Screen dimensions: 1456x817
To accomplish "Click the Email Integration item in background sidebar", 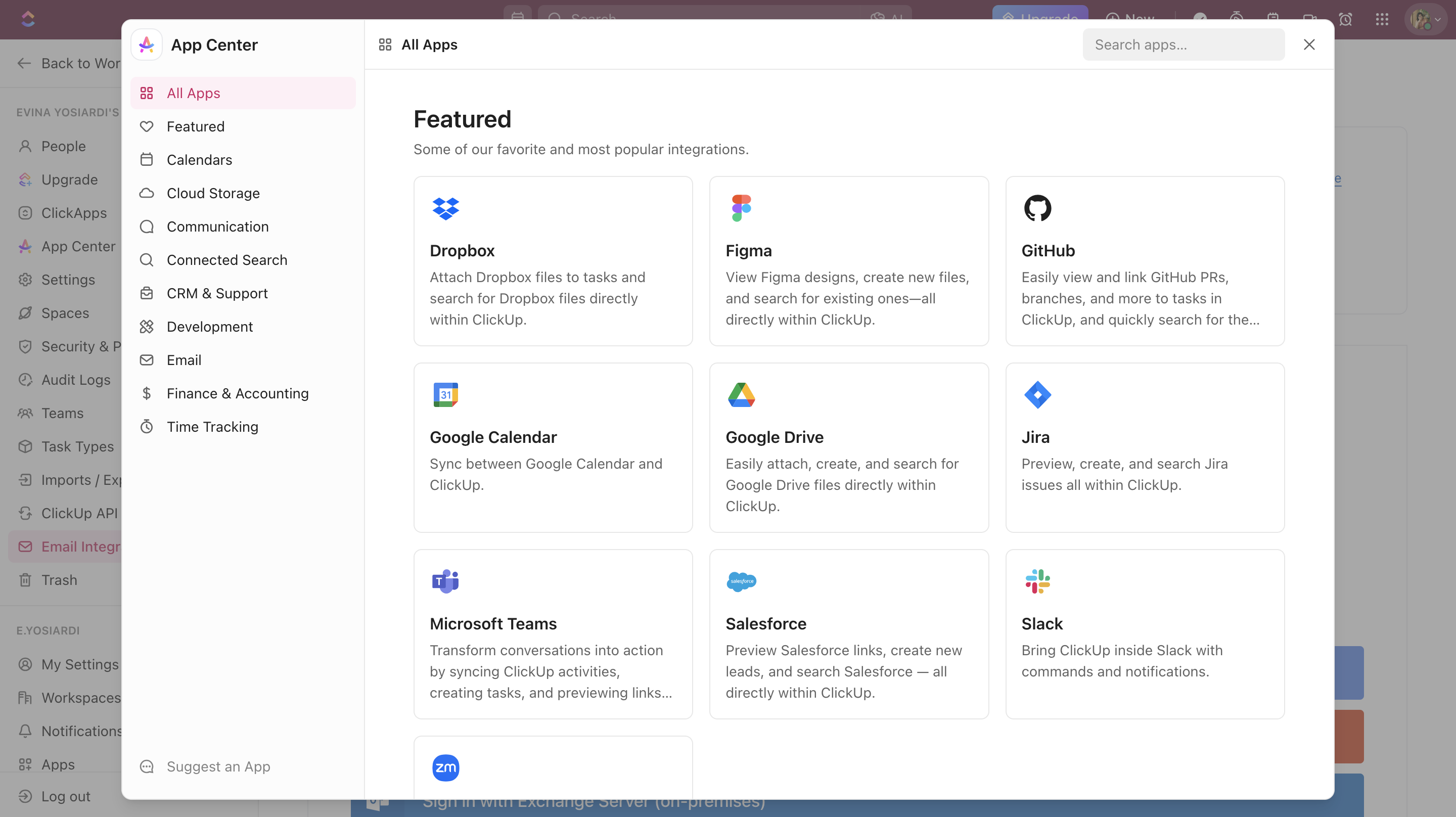I will click(x=65, y=547).
